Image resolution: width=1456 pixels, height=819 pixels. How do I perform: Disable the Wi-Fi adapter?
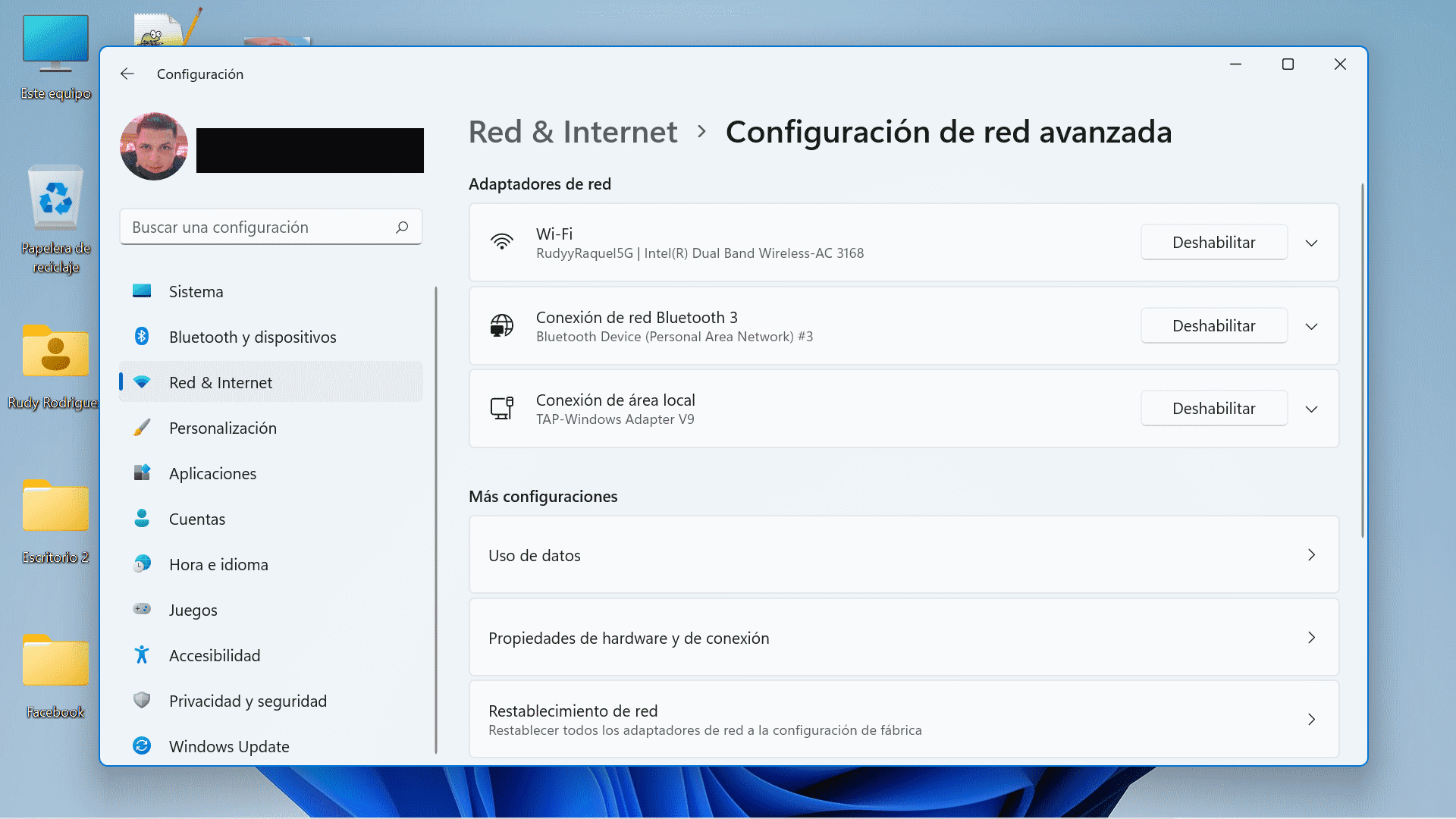pos(1213,242)
